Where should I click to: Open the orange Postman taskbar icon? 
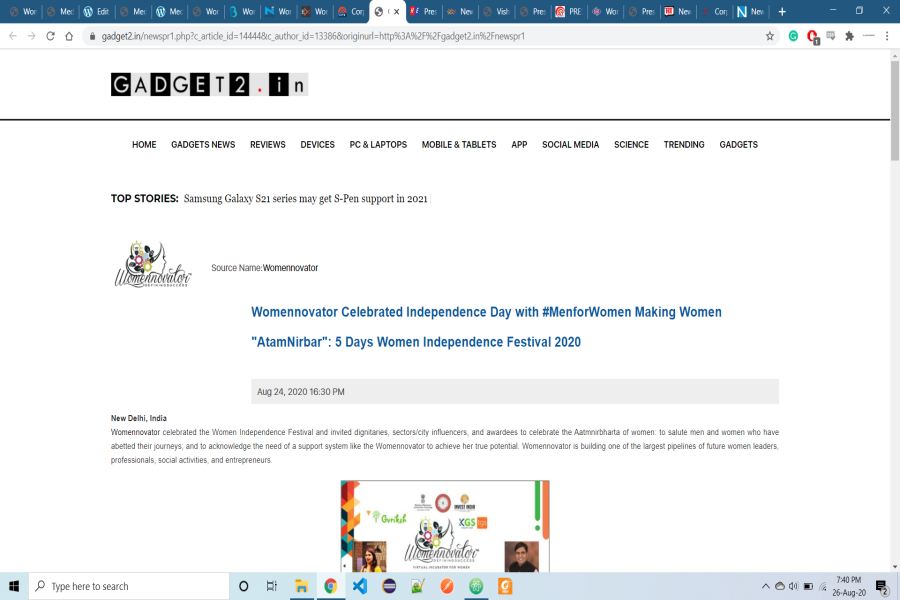pyautogui.click(x=447, y=586)
